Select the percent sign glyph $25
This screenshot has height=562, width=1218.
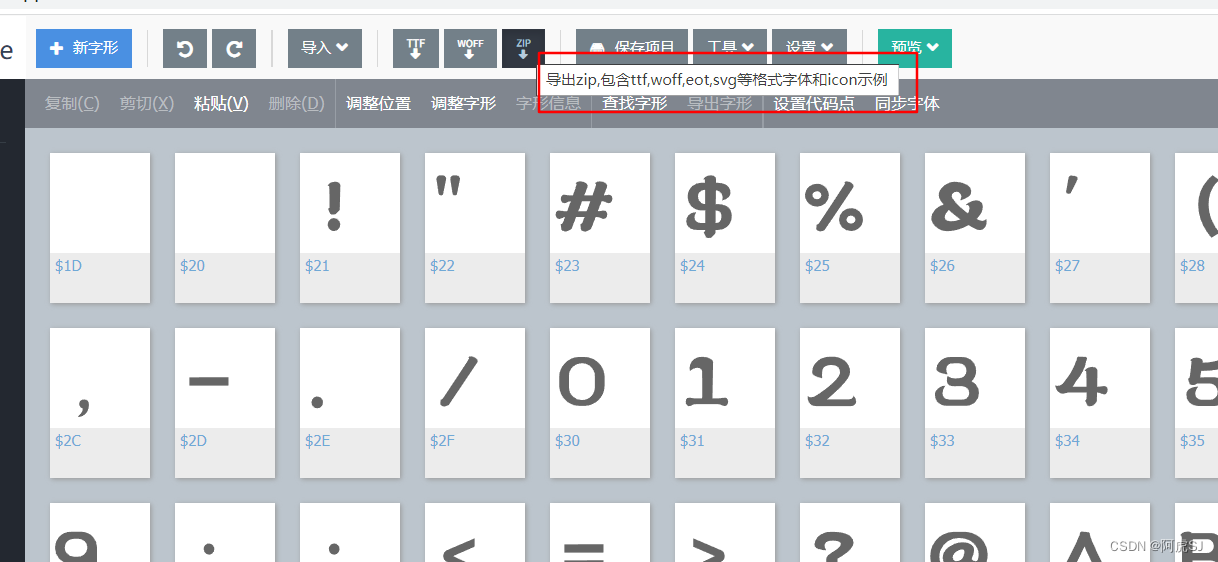(850, 228)
